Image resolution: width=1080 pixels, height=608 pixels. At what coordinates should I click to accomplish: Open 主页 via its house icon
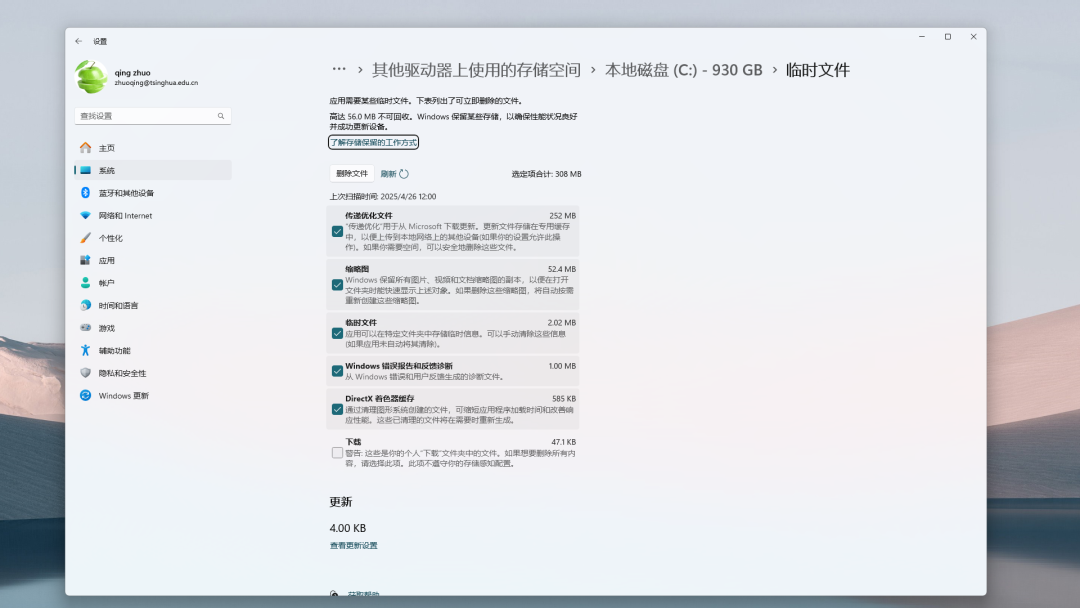[x=85, y=148]
